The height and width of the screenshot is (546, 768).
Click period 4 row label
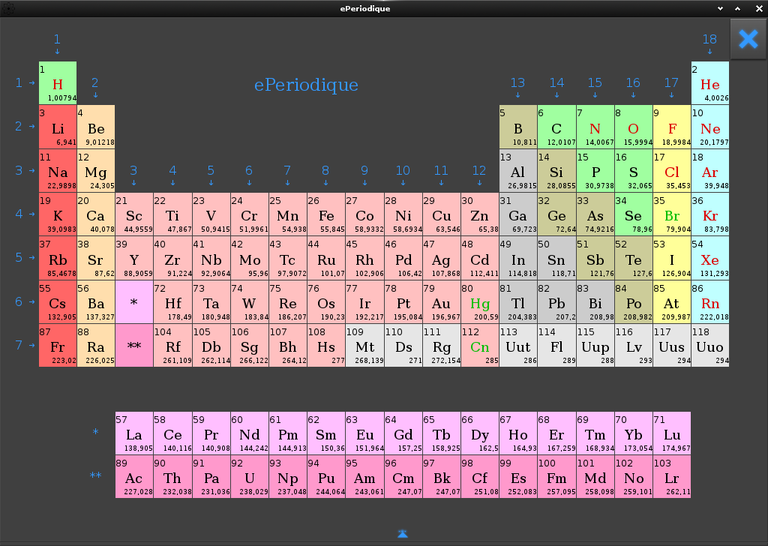pos(18,214)
